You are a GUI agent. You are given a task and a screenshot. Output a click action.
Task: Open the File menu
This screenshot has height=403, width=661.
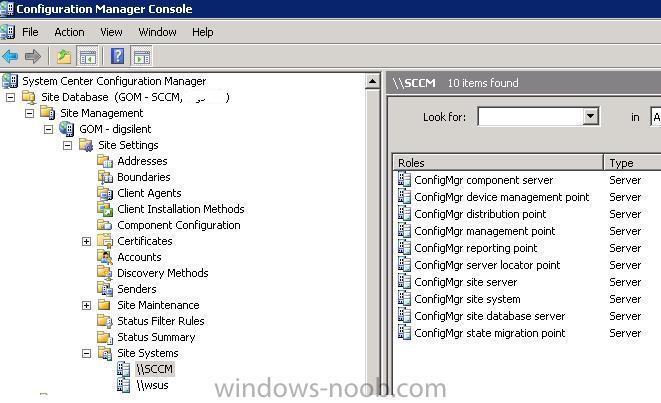tap(30, 32)
